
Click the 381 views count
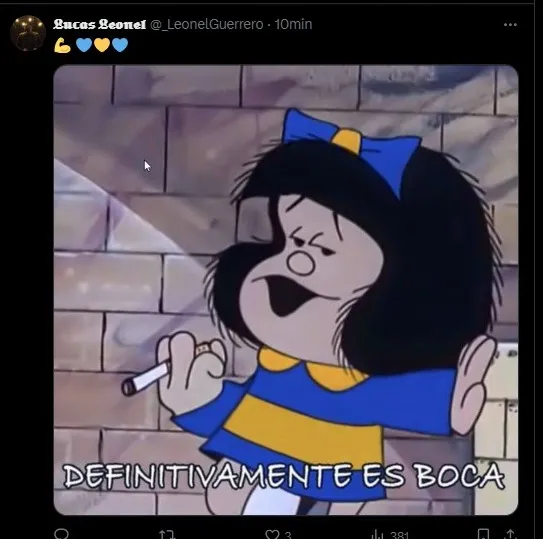tap(399, 535)
